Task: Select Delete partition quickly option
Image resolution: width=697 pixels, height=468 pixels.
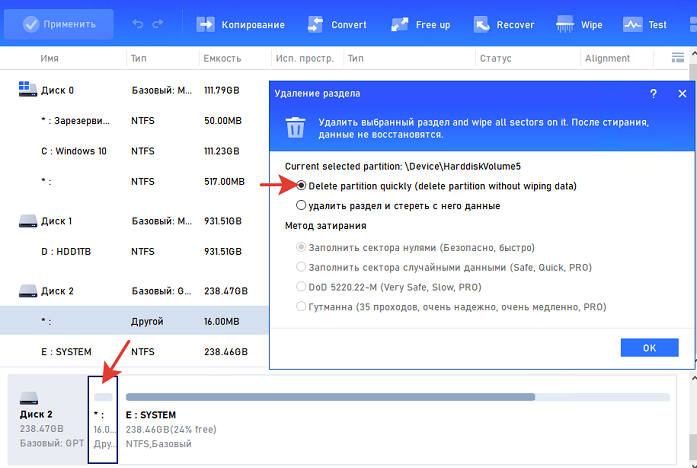Action: [301, 186]
